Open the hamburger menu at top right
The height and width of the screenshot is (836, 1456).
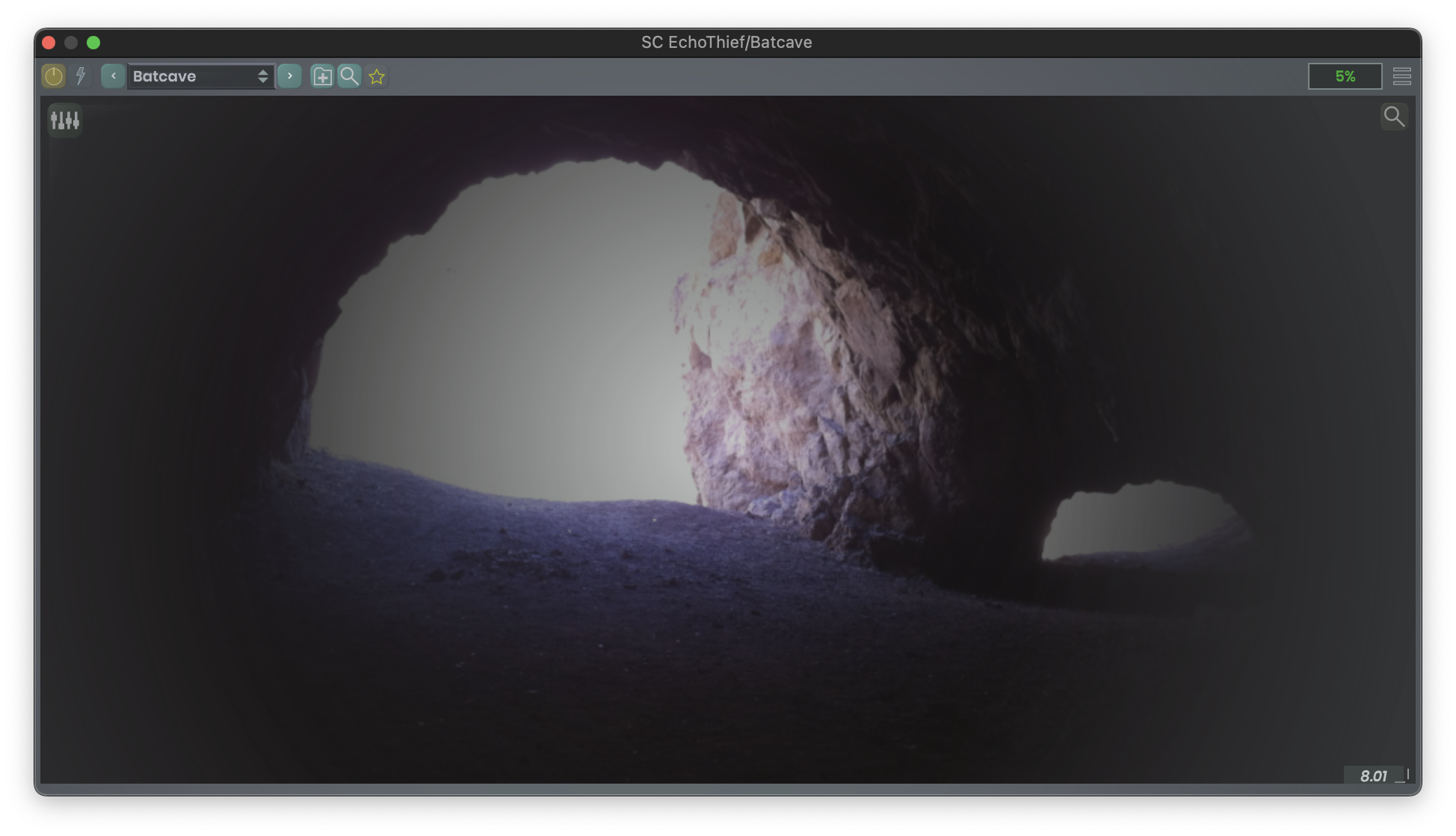point(1401,76)
